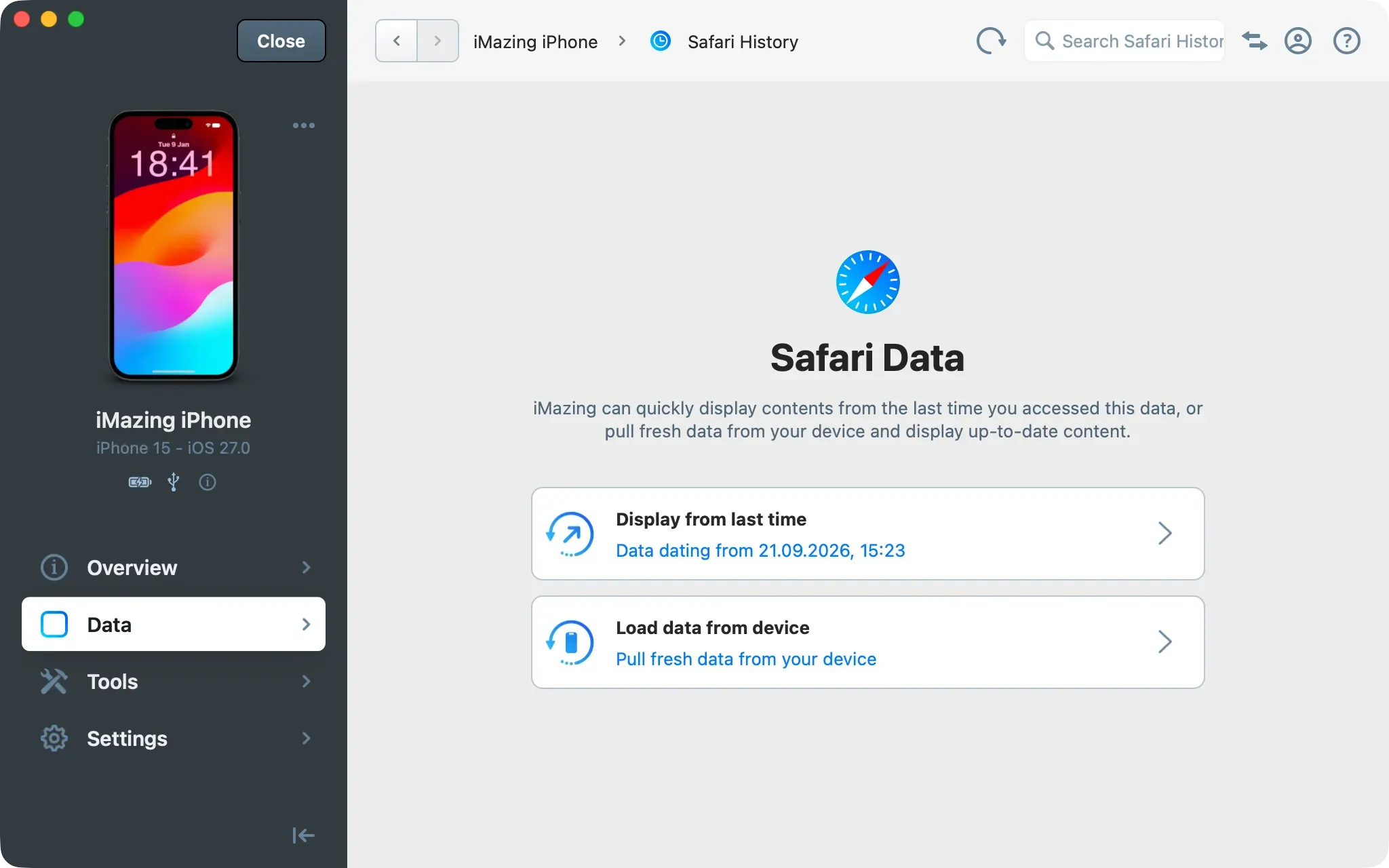
Task: Click the Load data from device icon
Action: click(x=570, y=642)
